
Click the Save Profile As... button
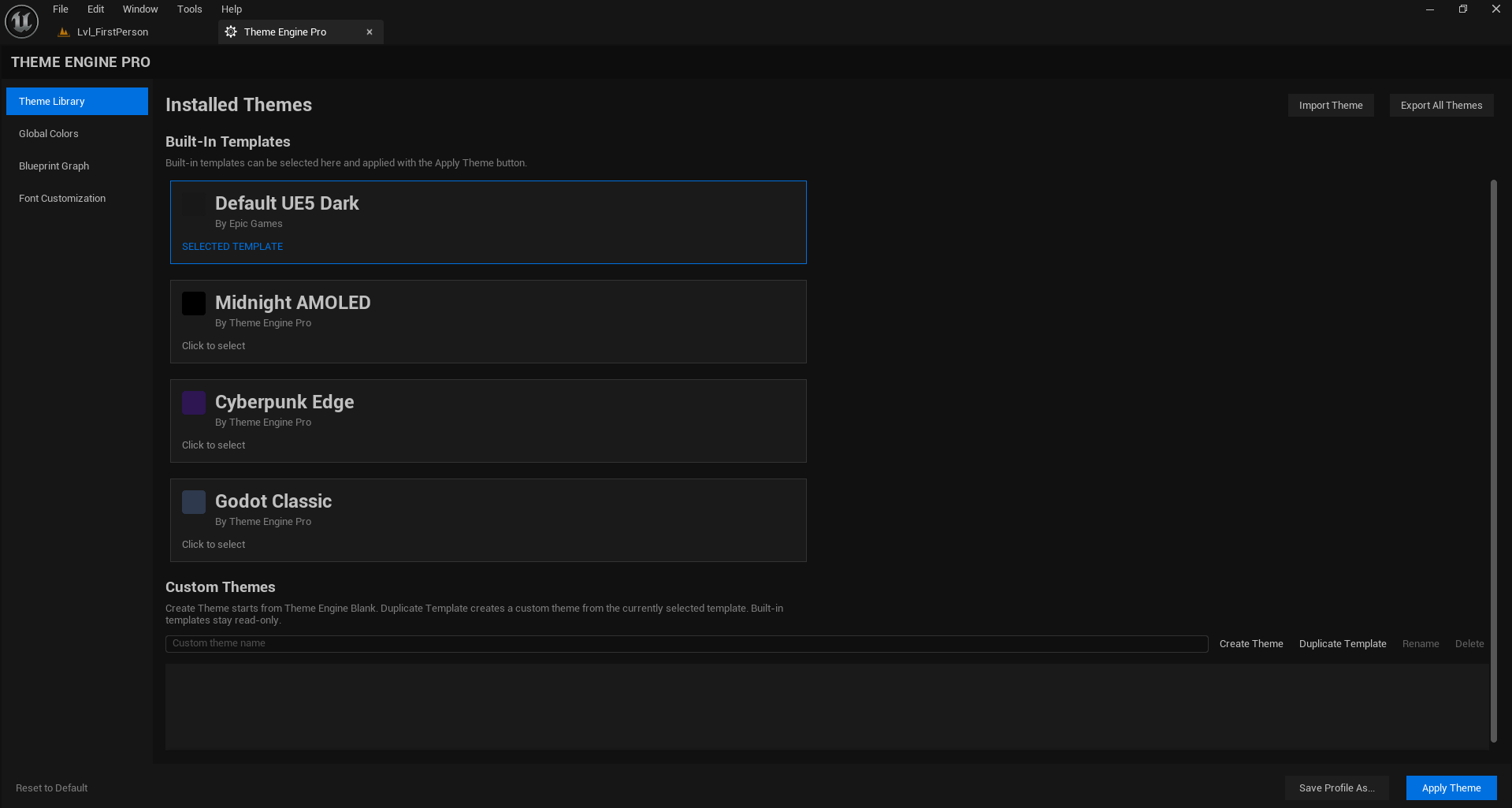click(1337, 788)
